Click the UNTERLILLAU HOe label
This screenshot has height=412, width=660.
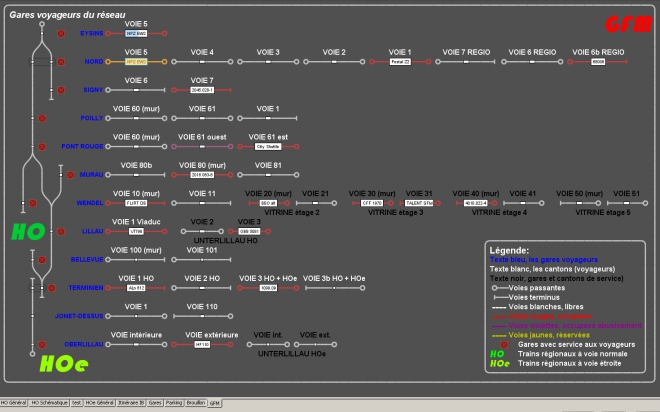tap(292, 354)
